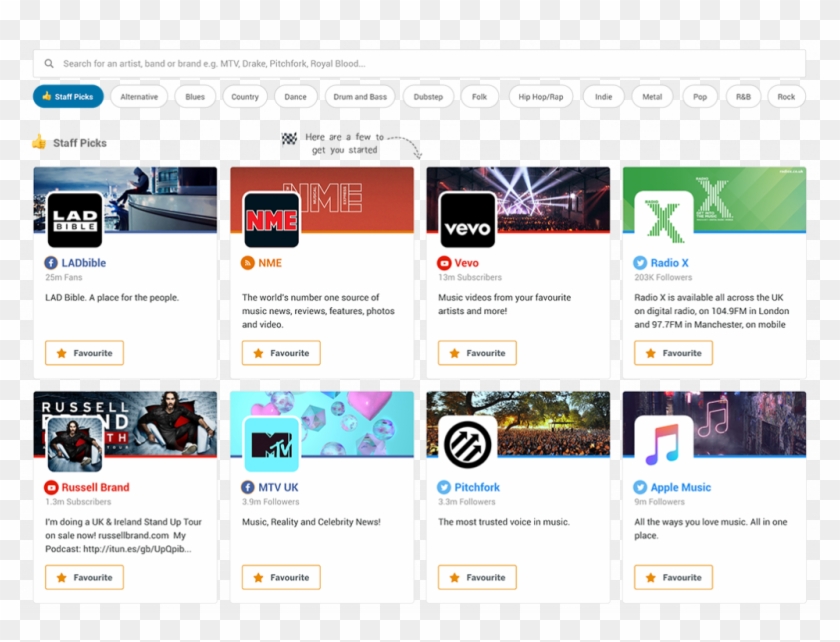Click the Vevo logo icon
This screenshot has width=840, height=642.
click(467, 220)
